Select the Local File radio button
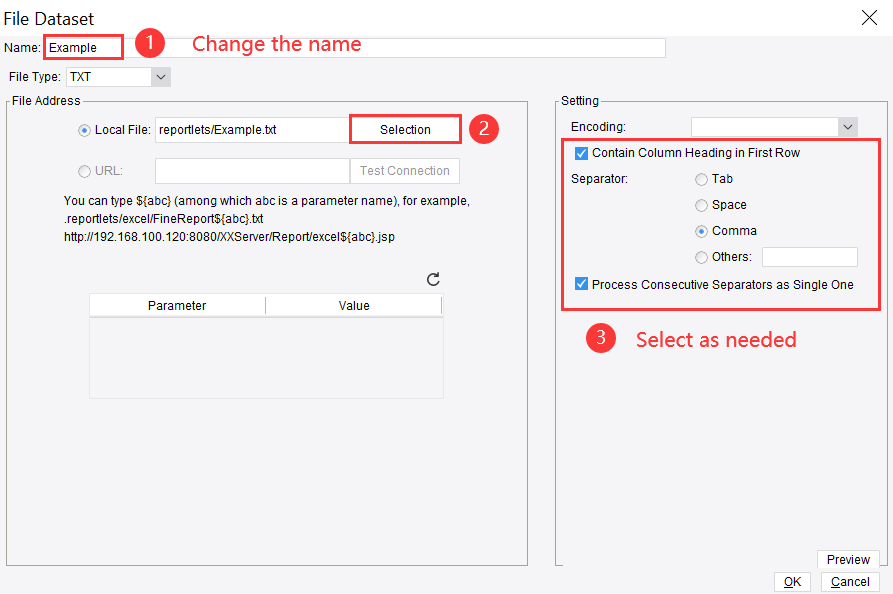Image resolution: width=893 pixels, height=594 pixels. point(84,130)
